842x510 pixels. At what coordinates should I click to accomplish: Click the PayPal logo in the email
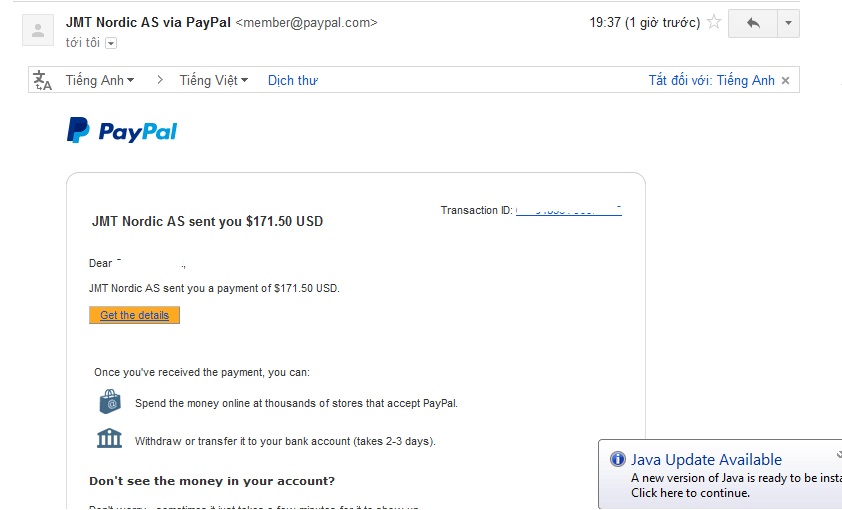pyautogui.click(x=122, y=131)
